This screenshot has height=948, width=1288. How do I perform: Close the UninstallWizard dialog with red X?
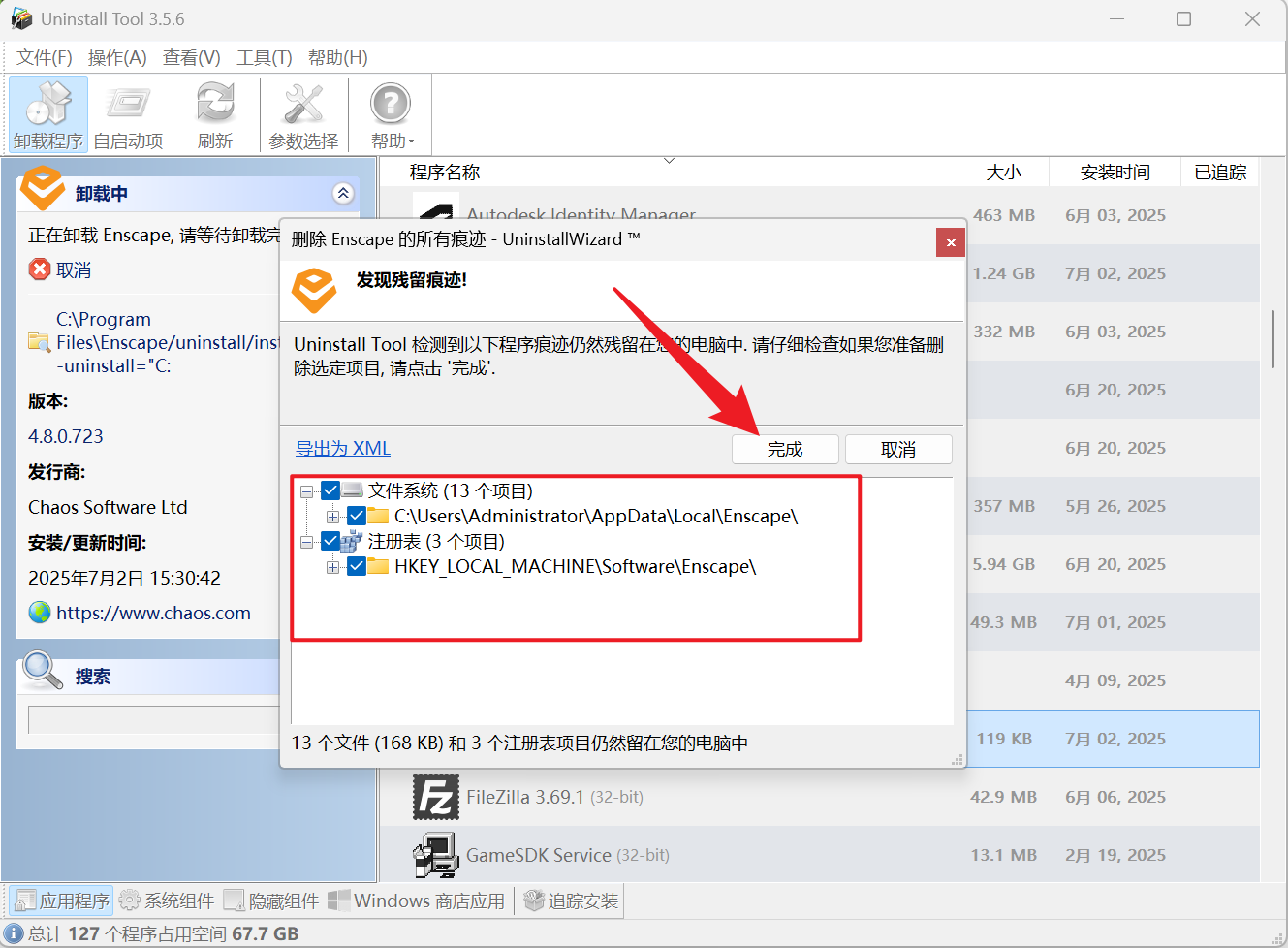click(951, 242)
